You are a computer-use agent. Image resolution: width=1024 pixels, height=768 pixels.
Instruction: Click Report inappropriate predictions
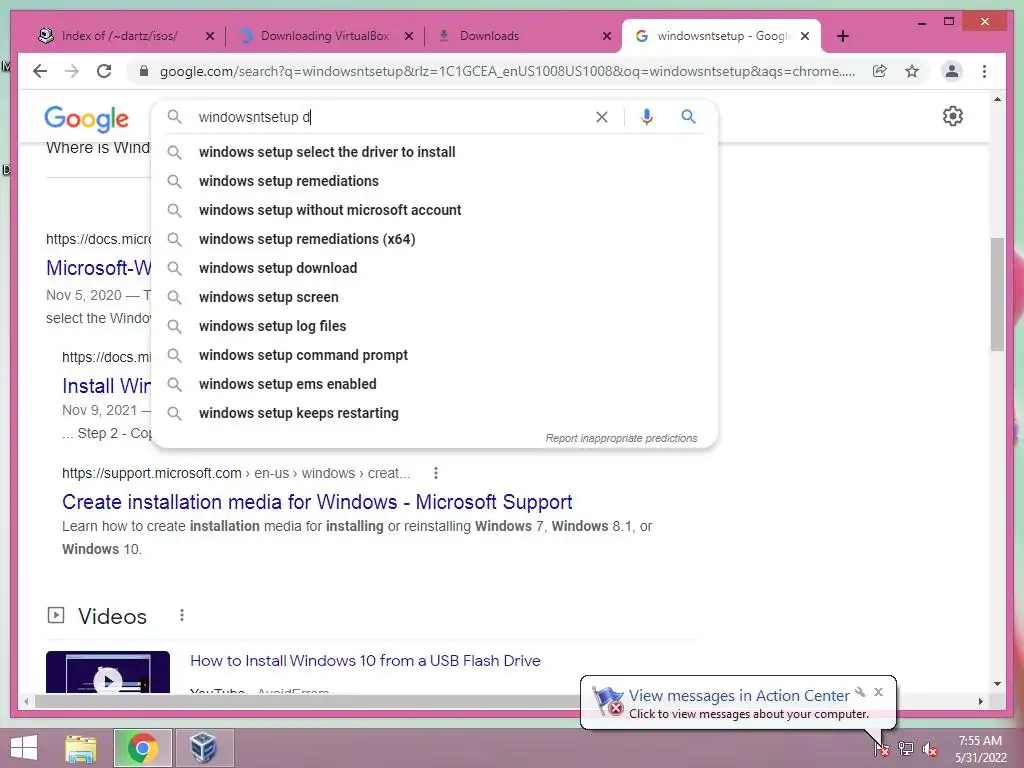[621, 438]
